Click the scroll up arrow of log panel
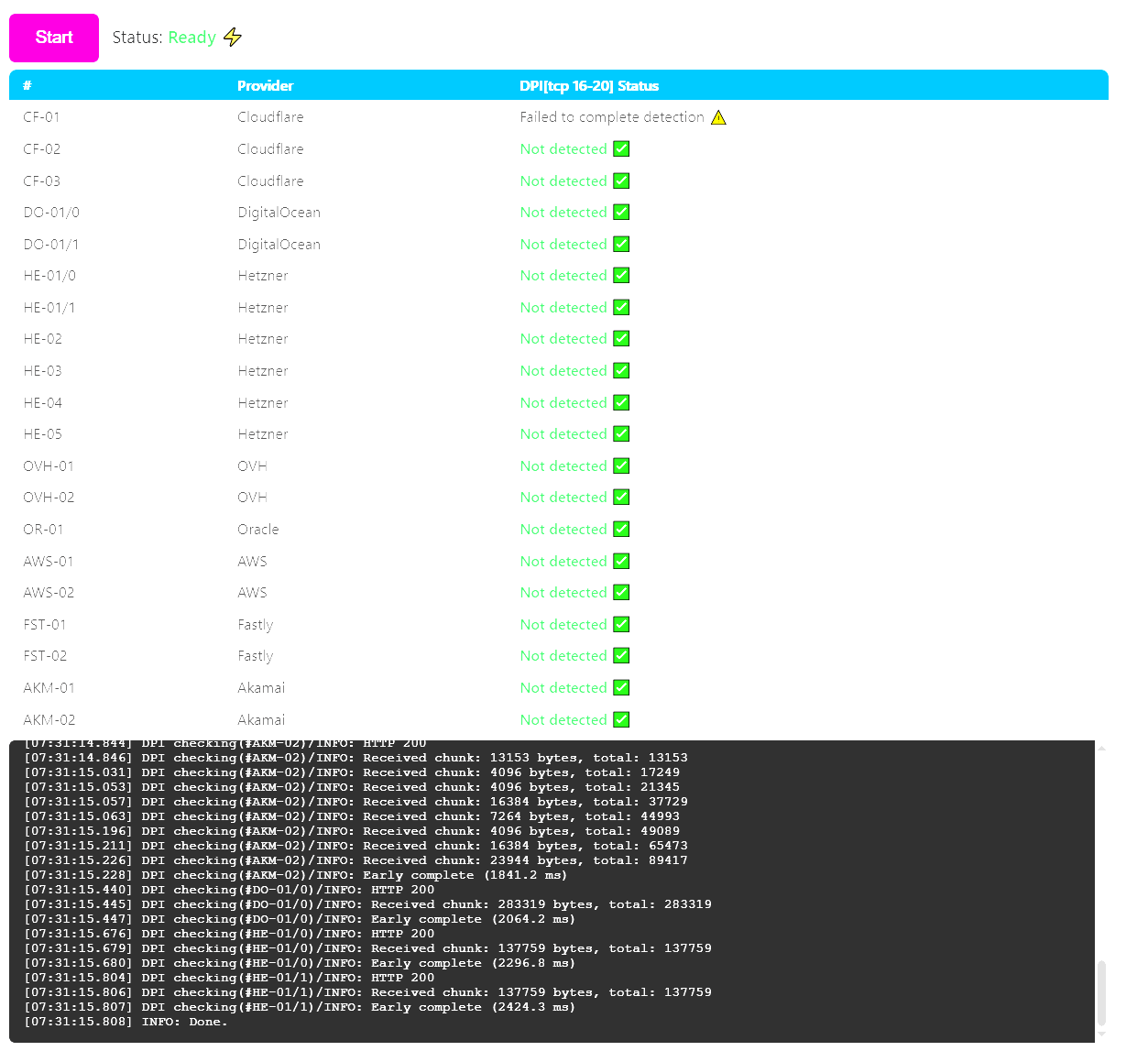 pos(1101,749)
